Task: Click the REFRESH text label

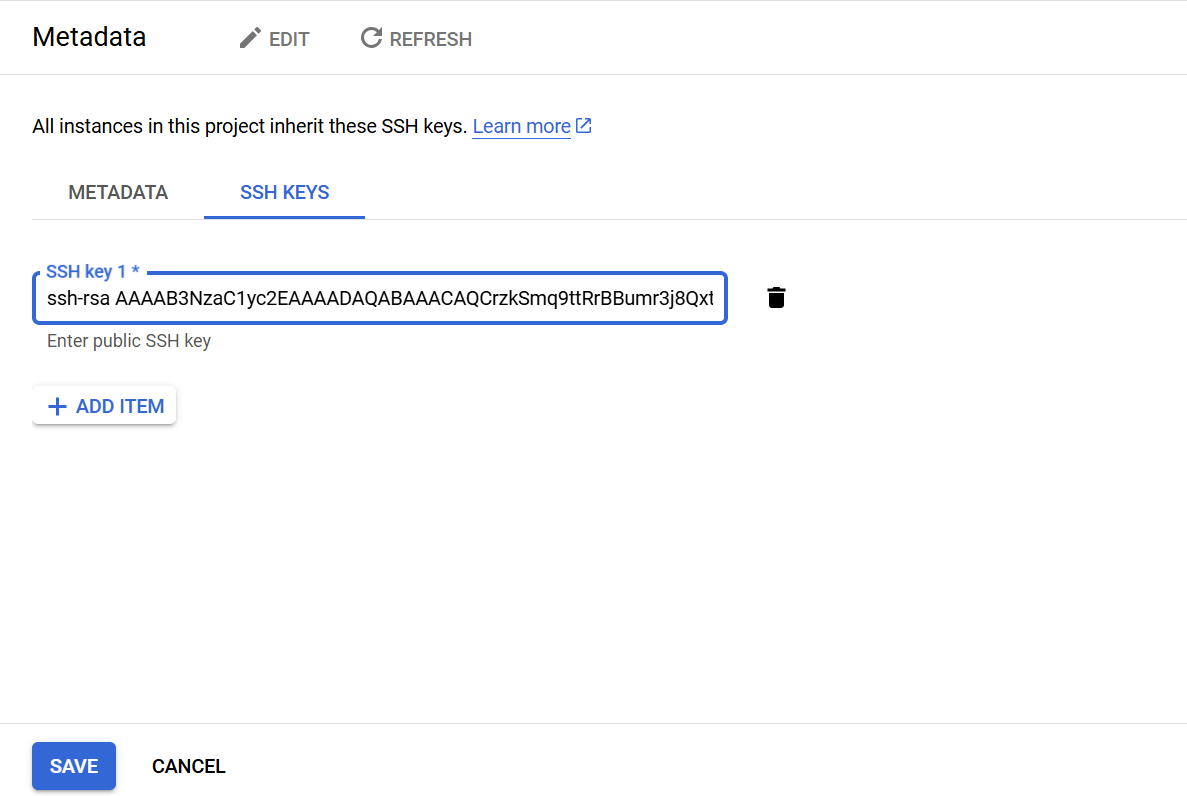Action: coord(431,39)
